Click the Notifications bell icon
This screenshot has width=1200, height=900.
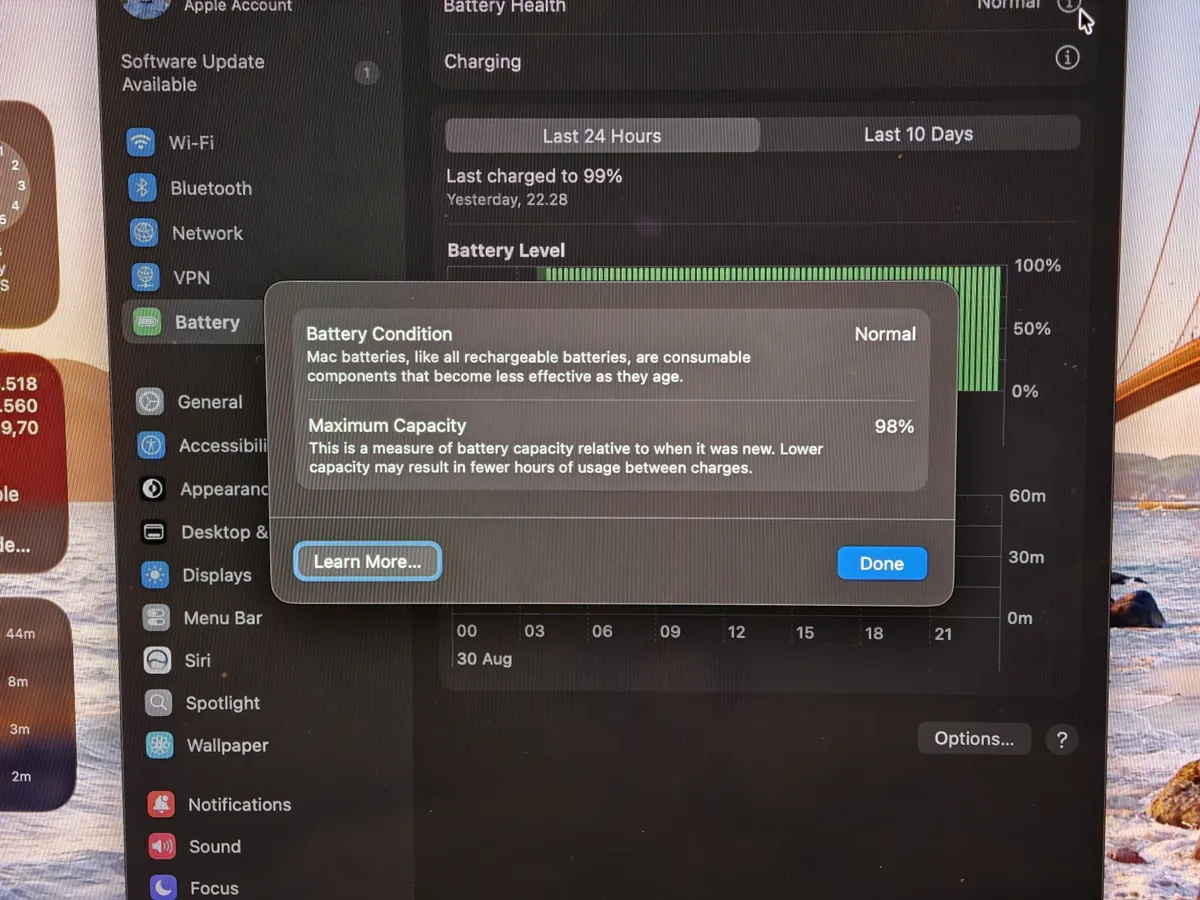coord(161,804)
